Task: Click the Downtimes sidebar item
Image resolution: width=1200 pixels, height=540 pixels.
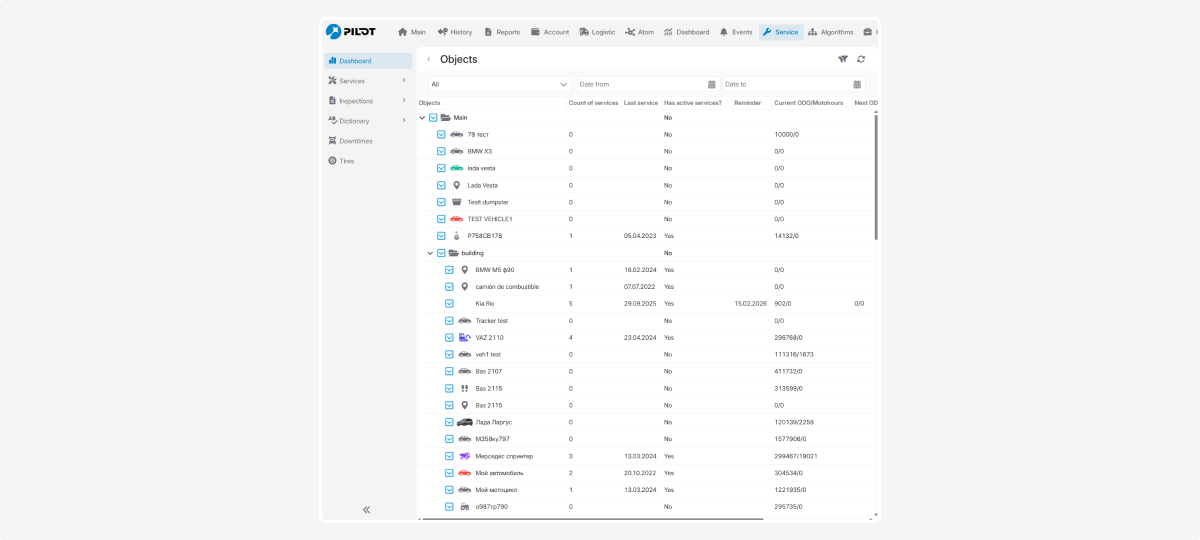Action: (x=355, y=141)
